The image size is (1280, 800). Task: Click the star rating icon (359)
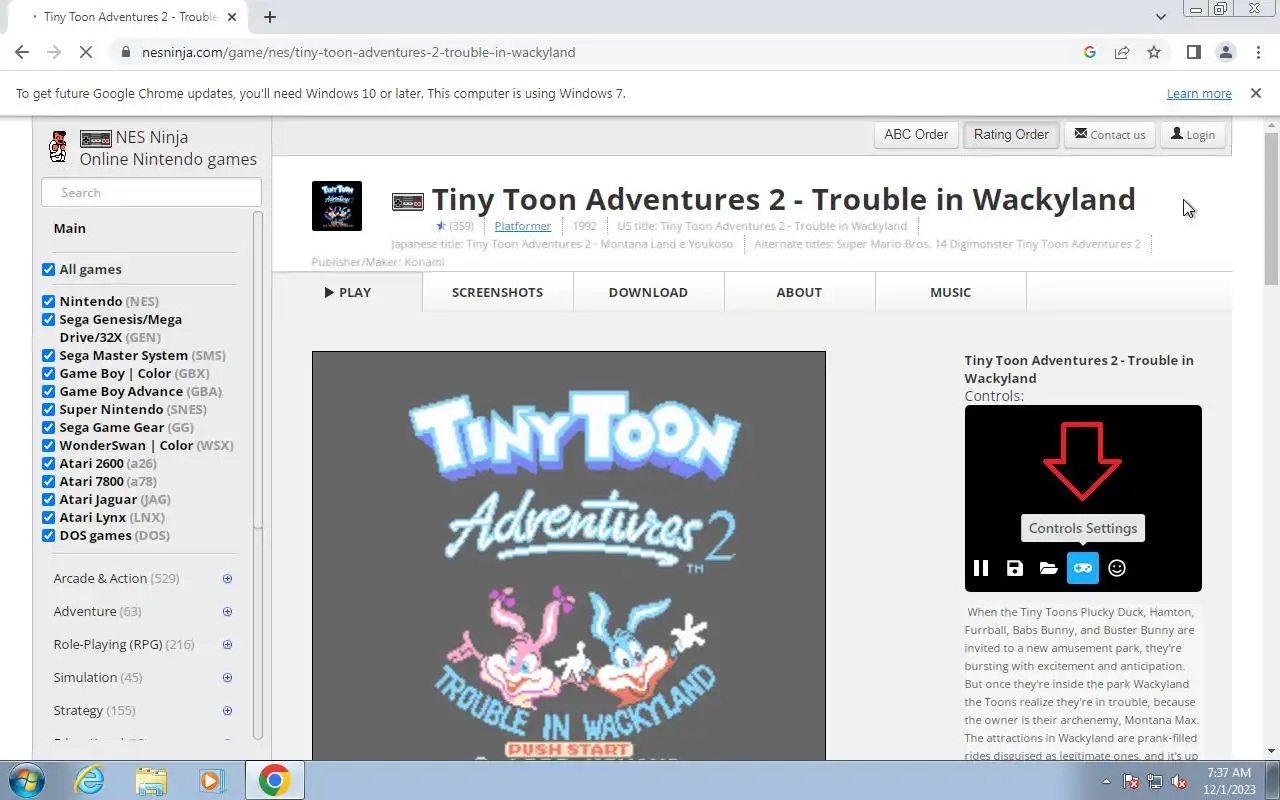(x=441, y=226)
